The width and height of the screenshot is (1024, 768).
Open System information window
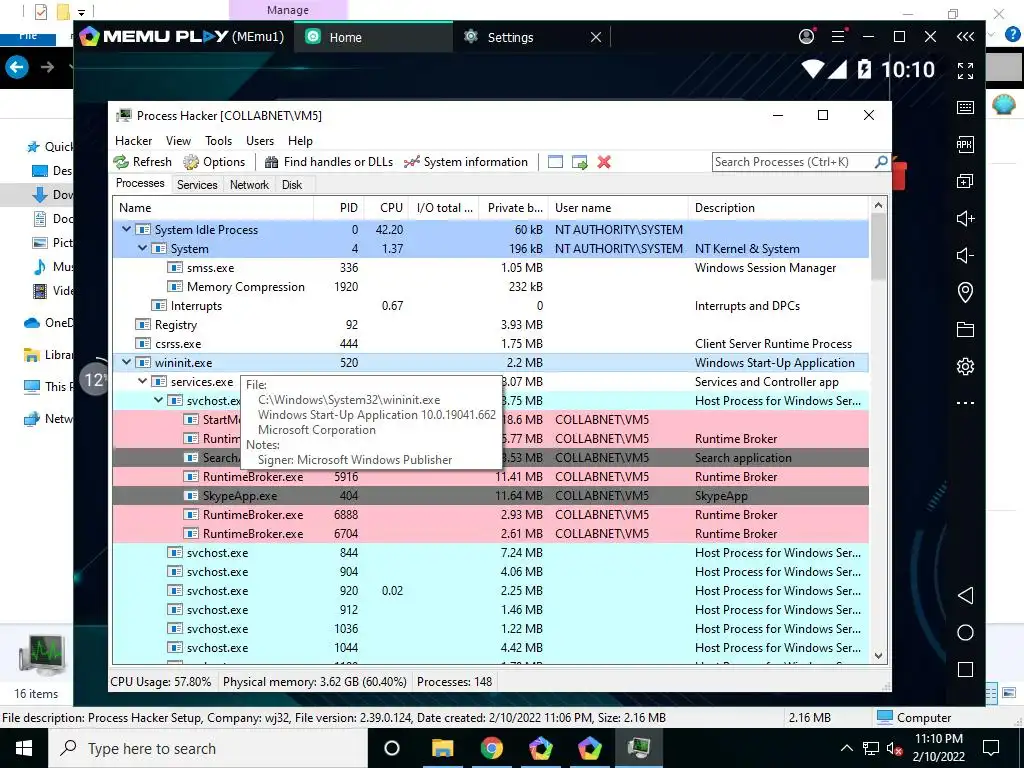coord(466,162)
